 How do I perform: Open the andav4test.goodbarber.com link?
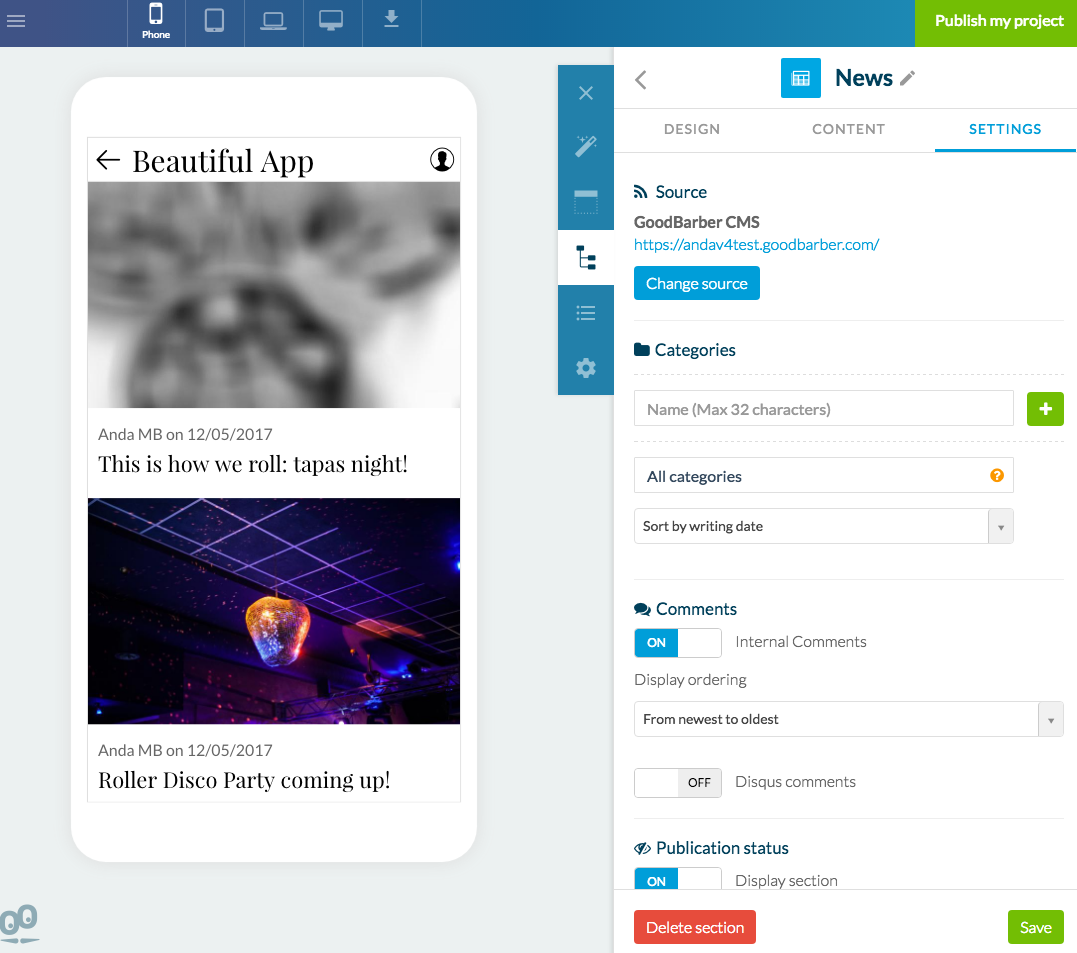(x=756, y=244)
